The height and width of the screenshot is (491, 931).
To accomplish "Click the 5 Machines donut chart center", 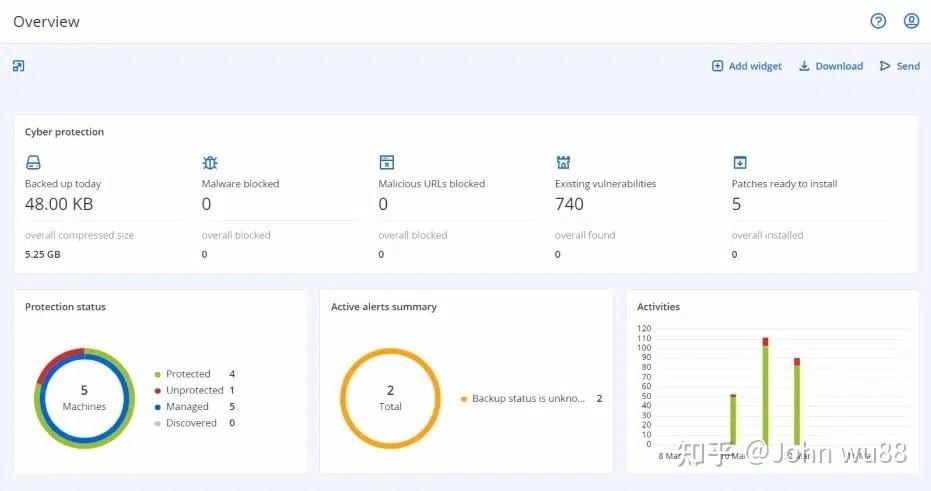I will (84, 397).
